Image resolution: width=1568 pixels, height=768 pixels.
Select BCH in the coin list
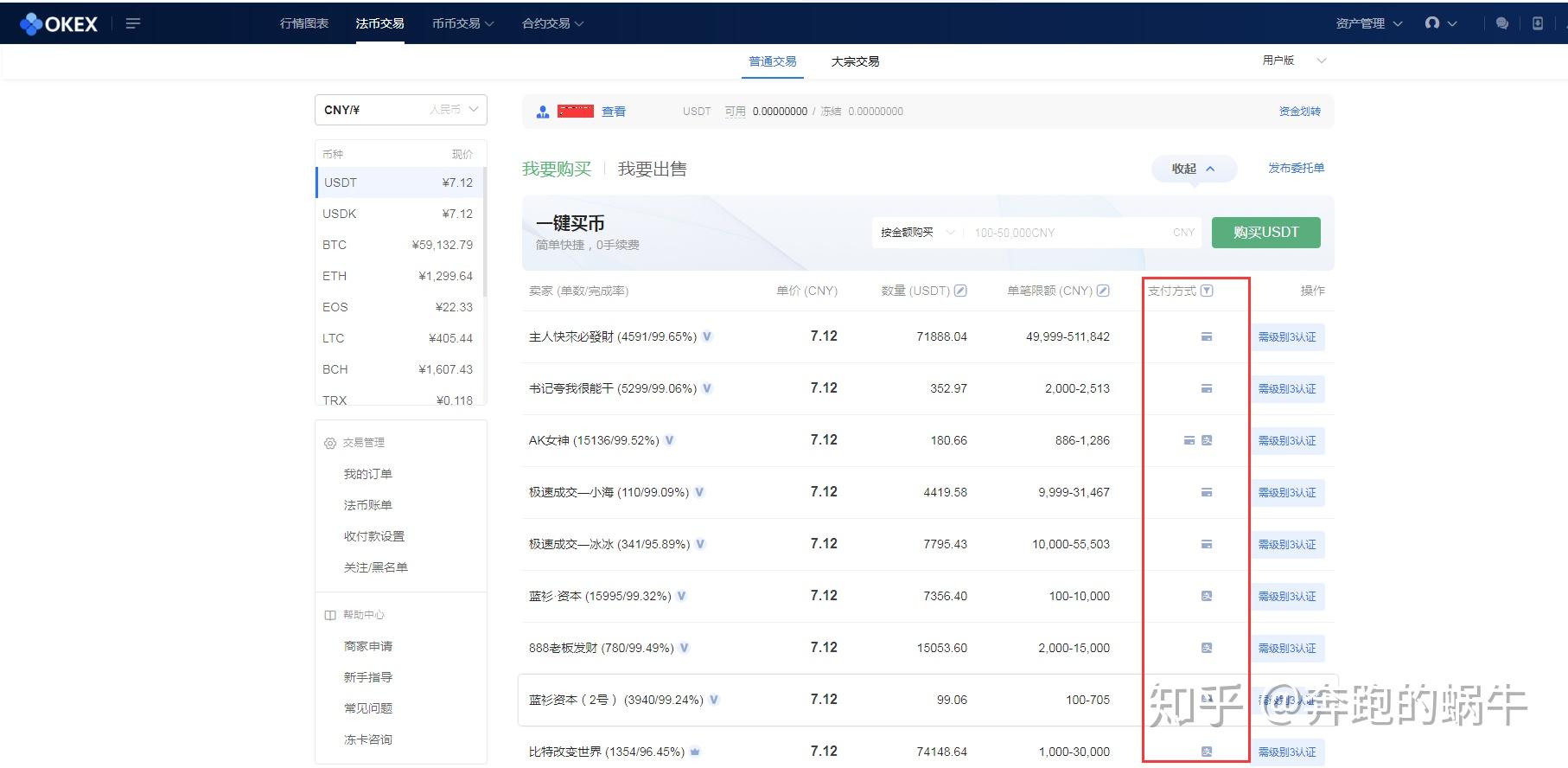tap(399, 369)
